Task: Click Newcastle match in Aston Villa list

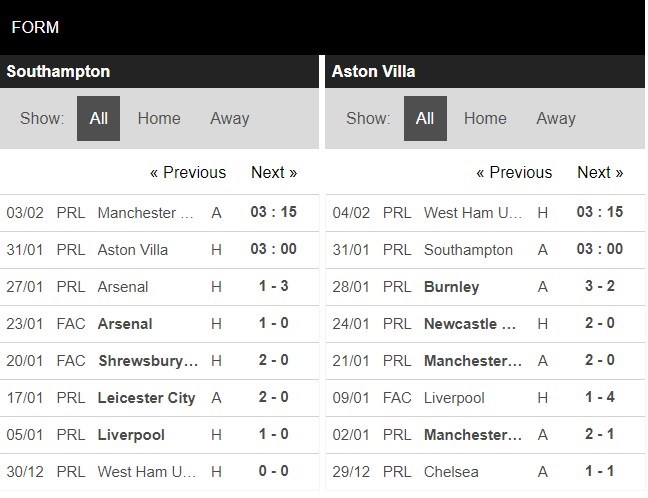Action: (x=485, y=324)
